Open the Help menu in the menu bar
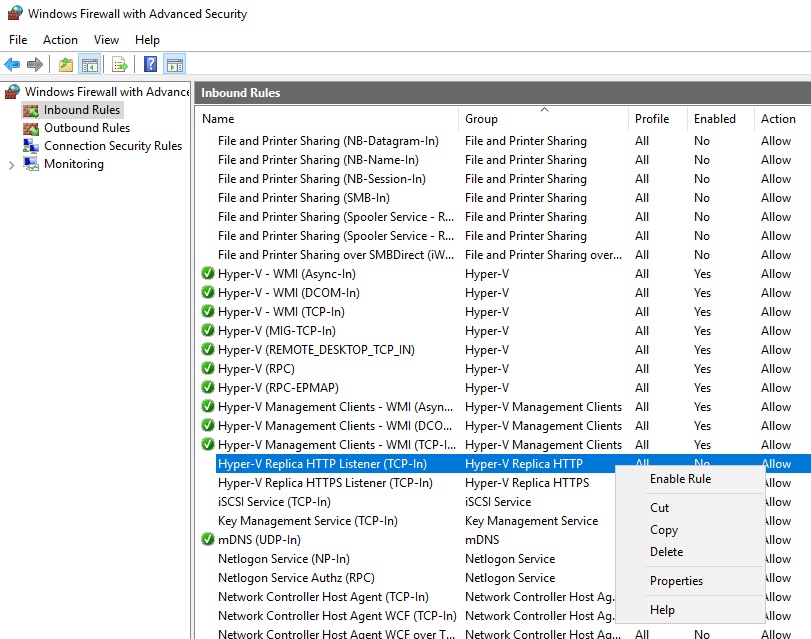Screen dimensions: 811x639 pyautogui.click(x=147, y=40)
